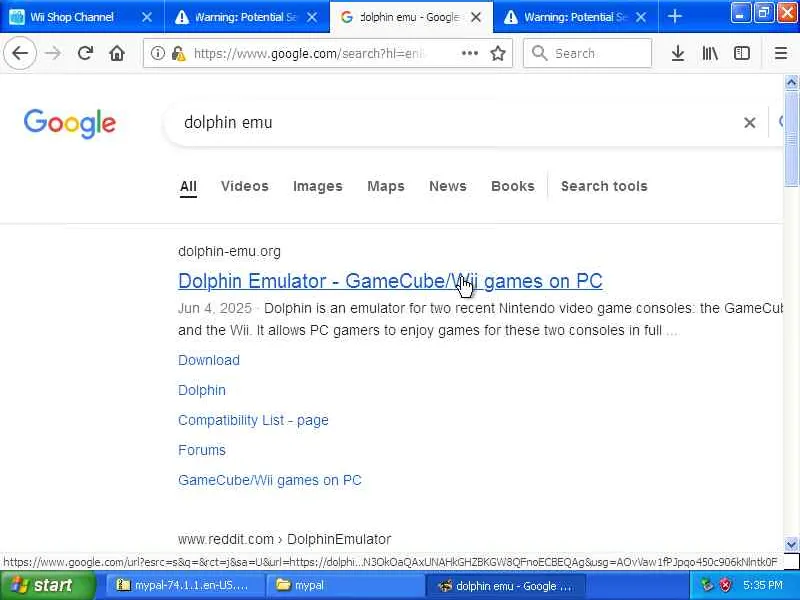Open the Forums sitelink
This screenshot has height=600, width=800.
pyautogui.click(x=202, y=450)
